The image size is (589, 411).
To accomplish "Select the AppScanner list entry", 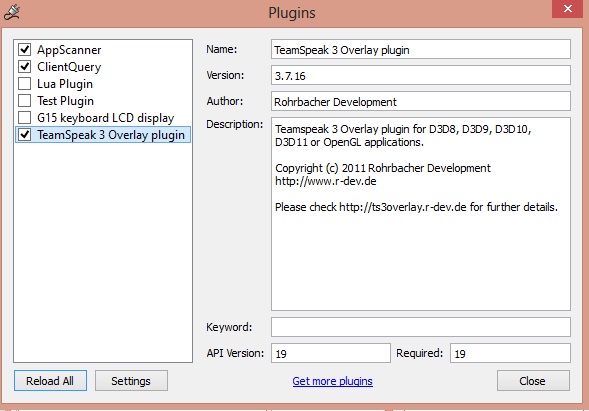I will pyautogui.click(x=69, y=50).
